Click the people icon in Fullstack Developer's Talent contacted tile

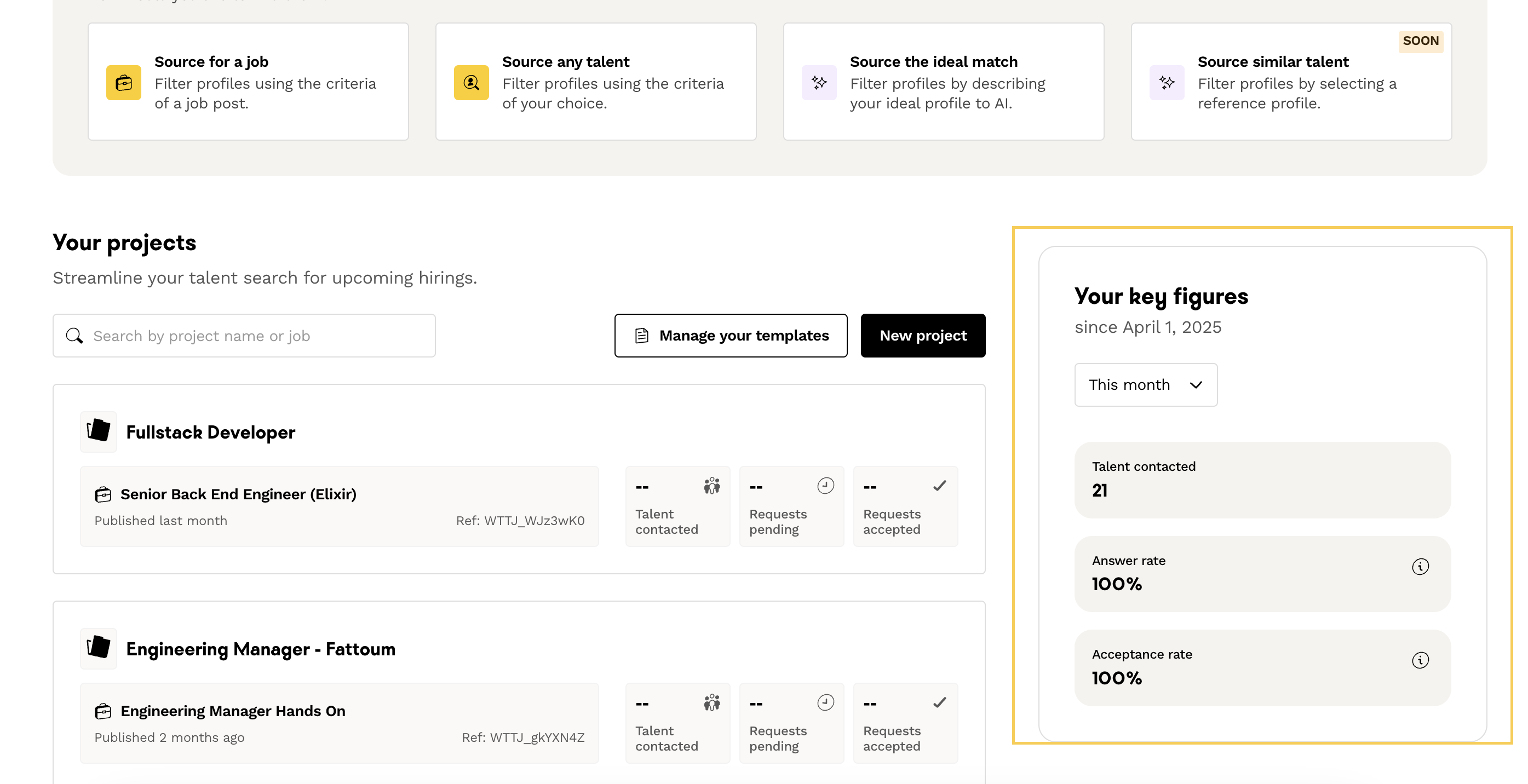tap(711, 486)
